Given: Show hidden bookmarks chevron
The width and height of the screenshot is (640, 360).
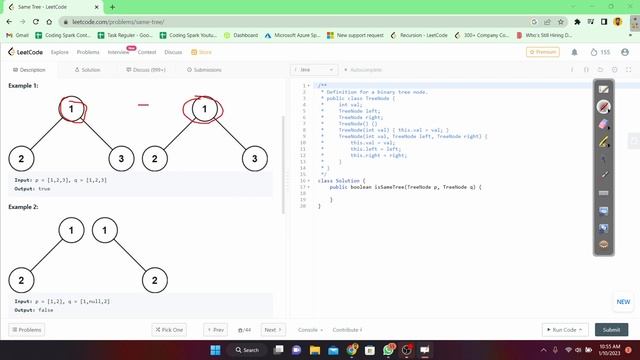Looking at the screenshot, I should [x=630, y=36].
